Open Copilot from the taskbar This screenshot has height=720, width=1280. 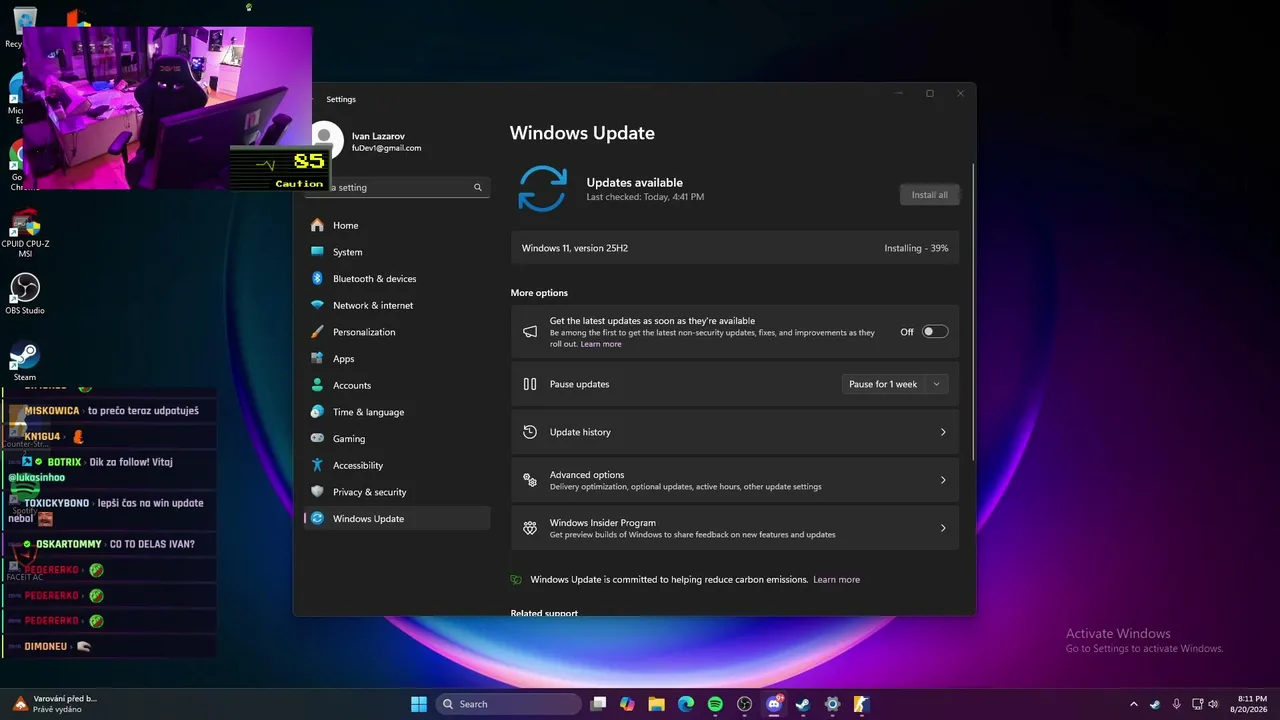[x=627, y=704]
